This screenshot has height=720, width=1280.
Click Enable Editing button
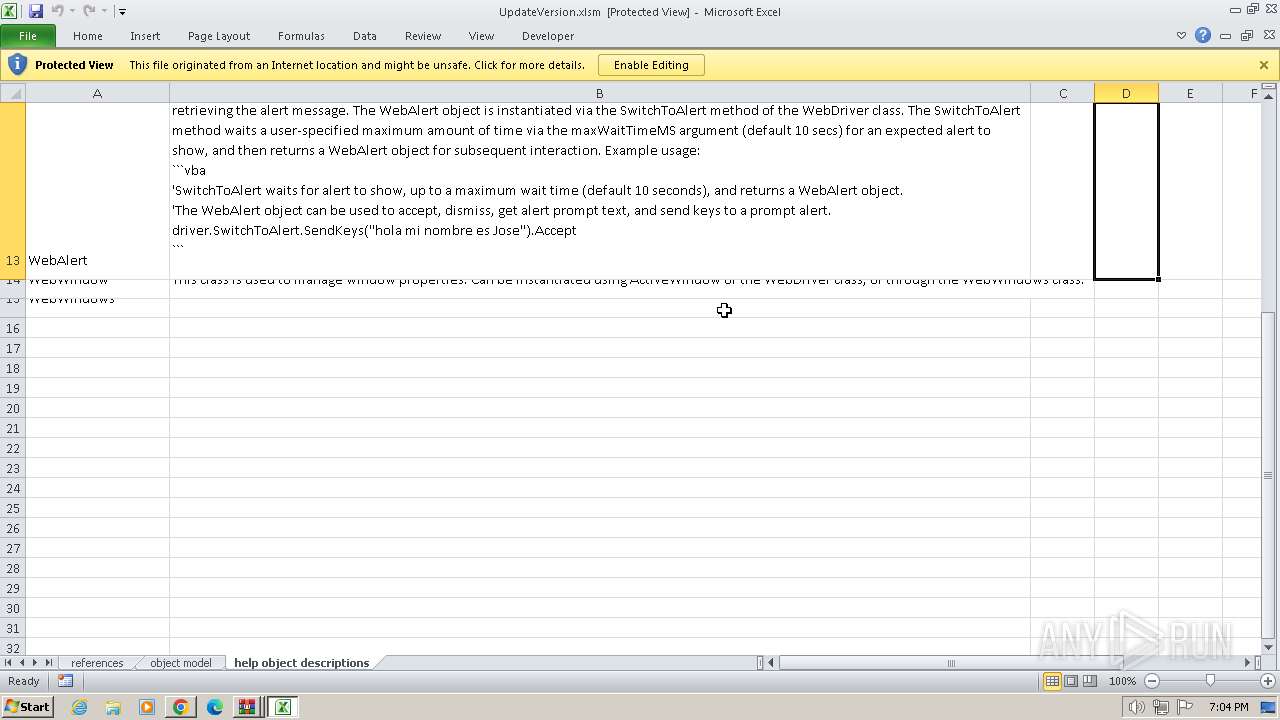(651, 65)
